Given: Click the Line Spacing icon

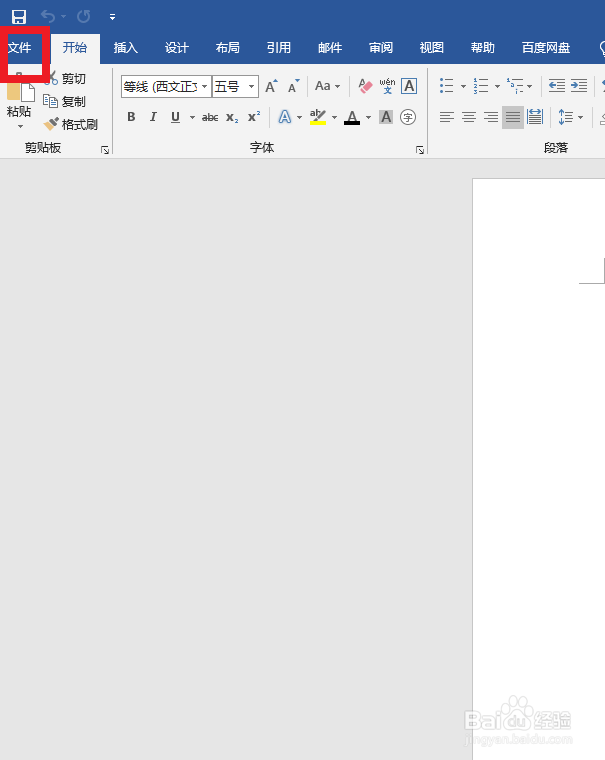Looking at the screenshot, I should (x=566, y=117).
